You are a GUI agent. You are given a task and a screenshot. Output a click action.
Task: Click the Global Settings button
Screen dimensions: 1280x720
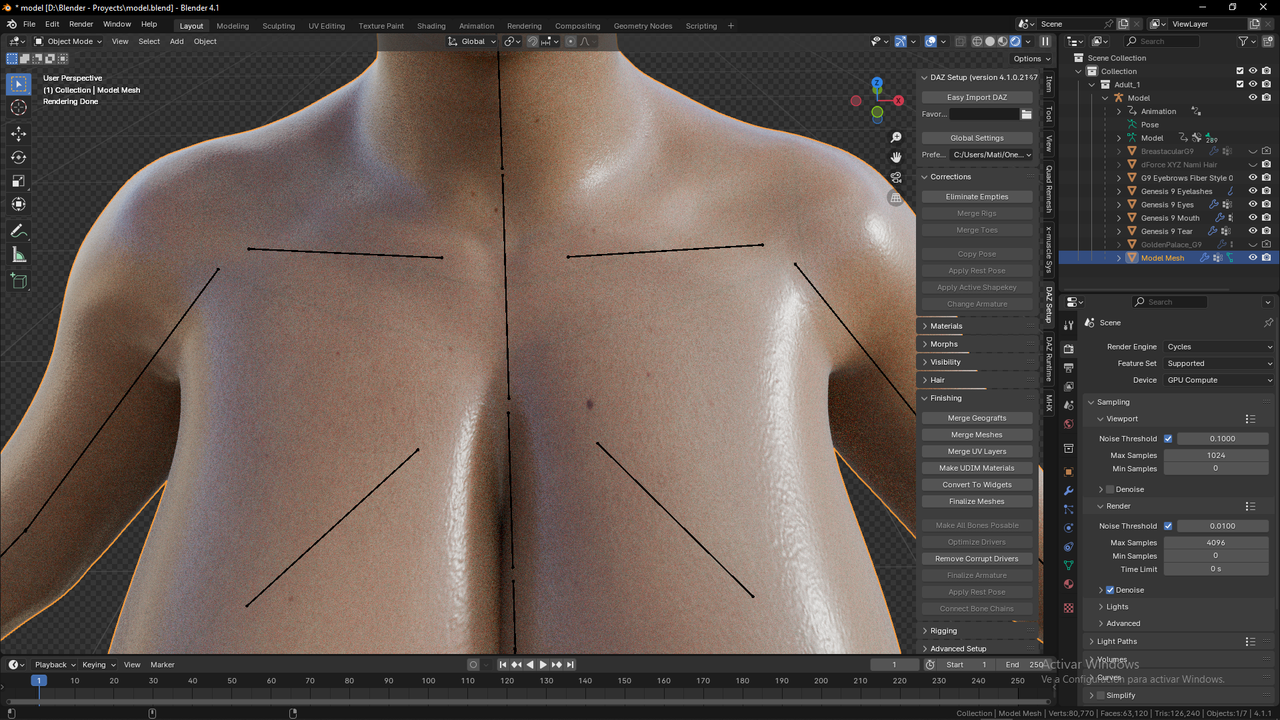977,138
